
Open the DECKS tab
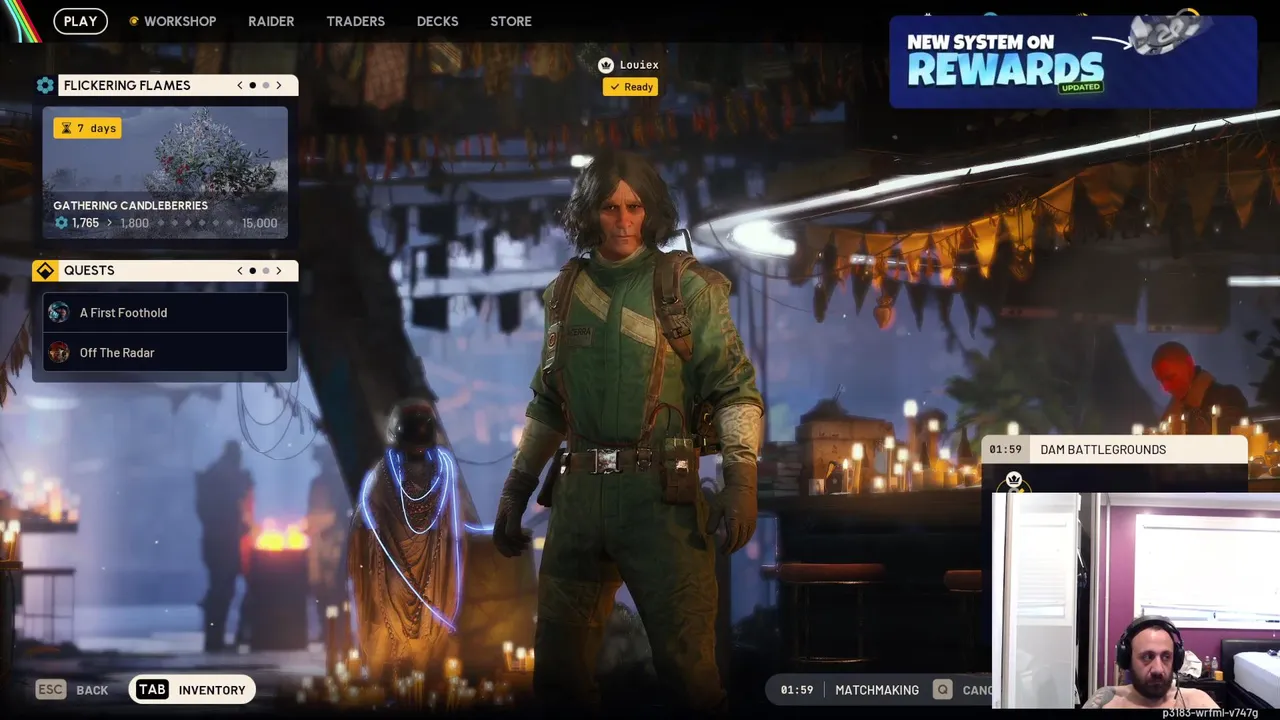(437, 21)
